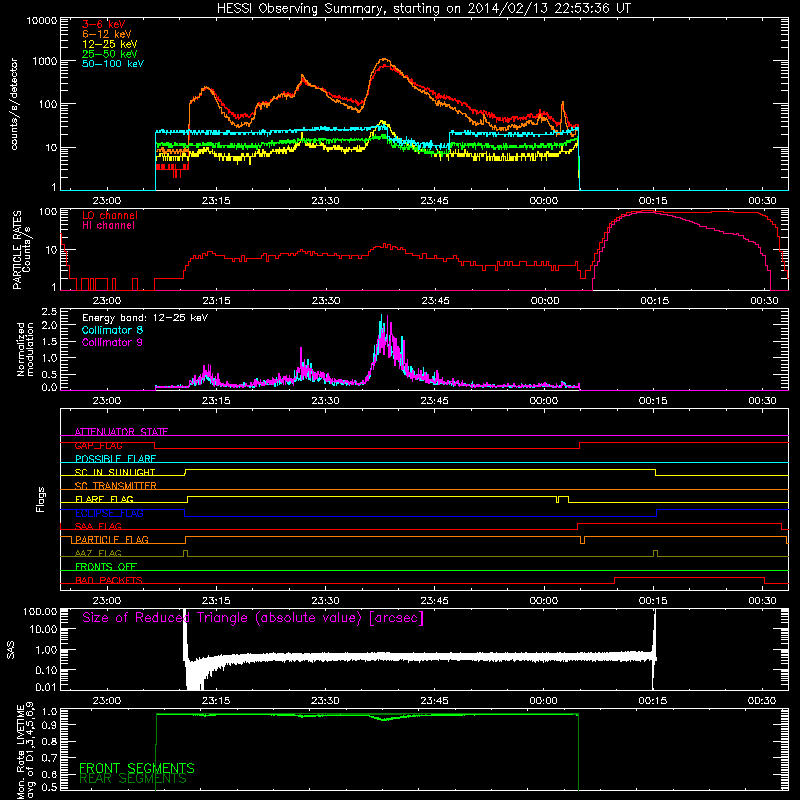Click 00:30 tick under the SAS plot
This screenshot has height=800, width=800.
[x=762, y=701]
